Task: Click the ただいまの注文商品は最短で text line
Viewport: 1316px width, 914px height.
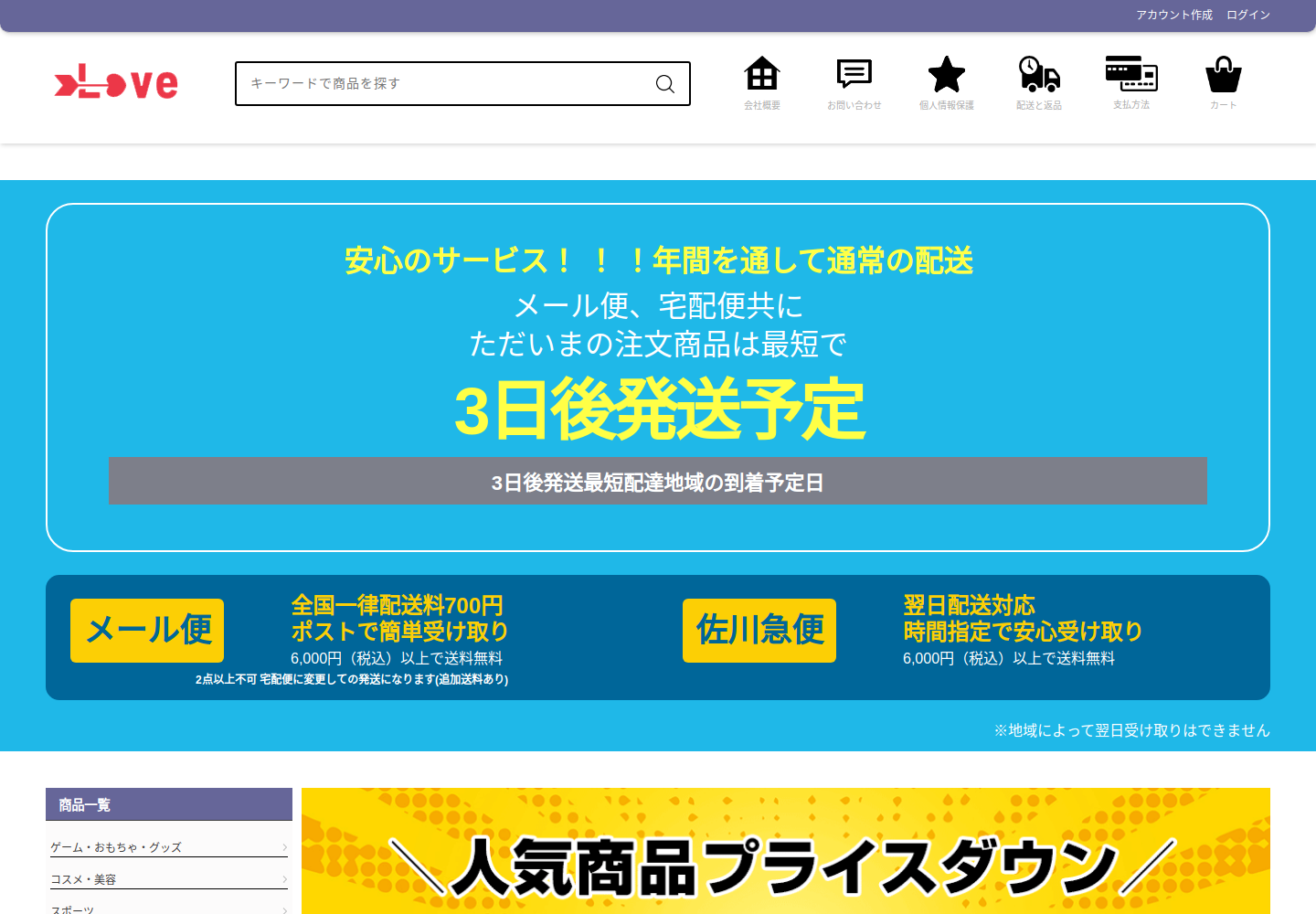Action: tap(658, 345)
